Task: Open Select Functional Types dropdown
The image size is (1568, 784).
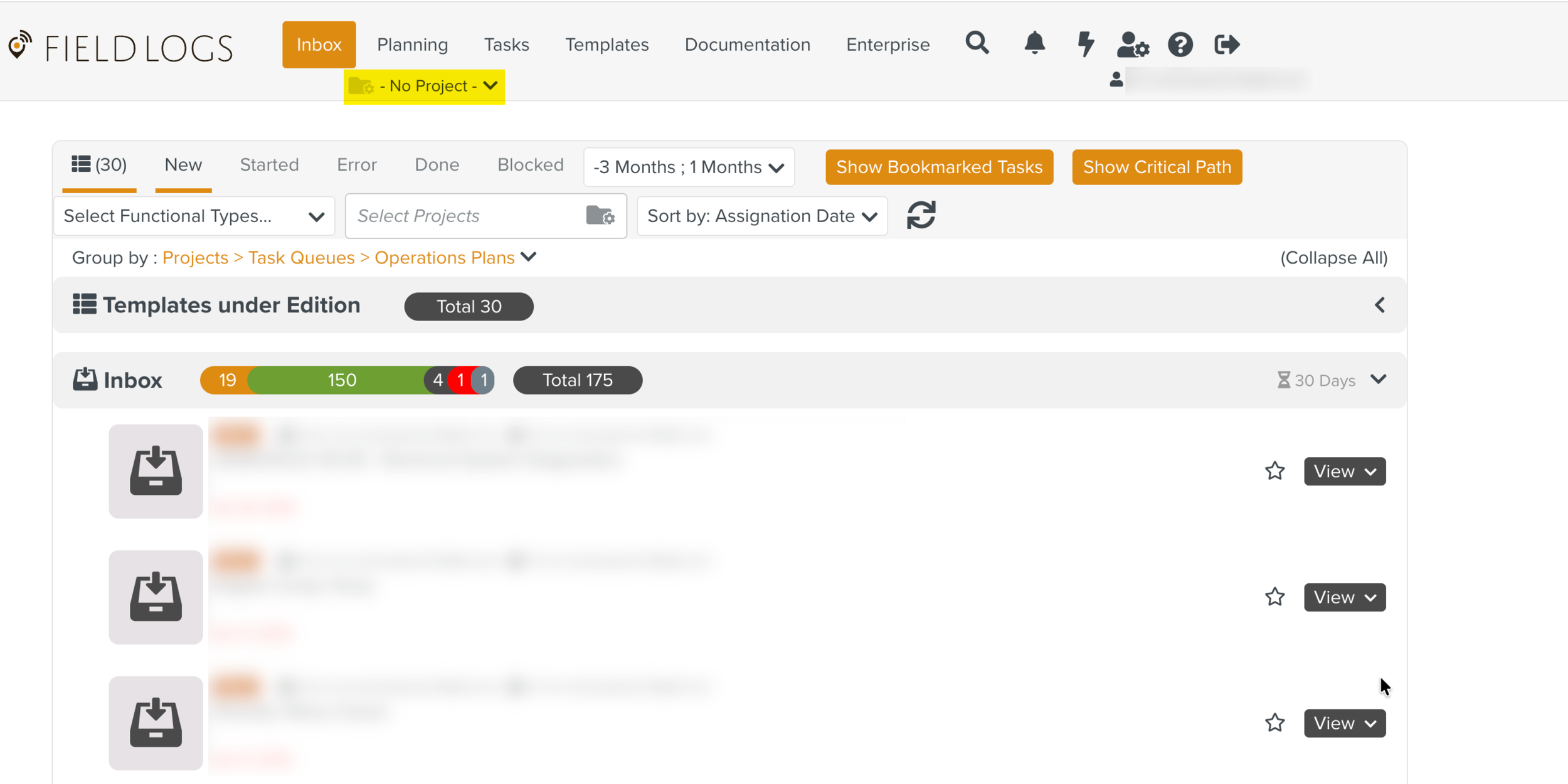Action: [x=194, y=216]
